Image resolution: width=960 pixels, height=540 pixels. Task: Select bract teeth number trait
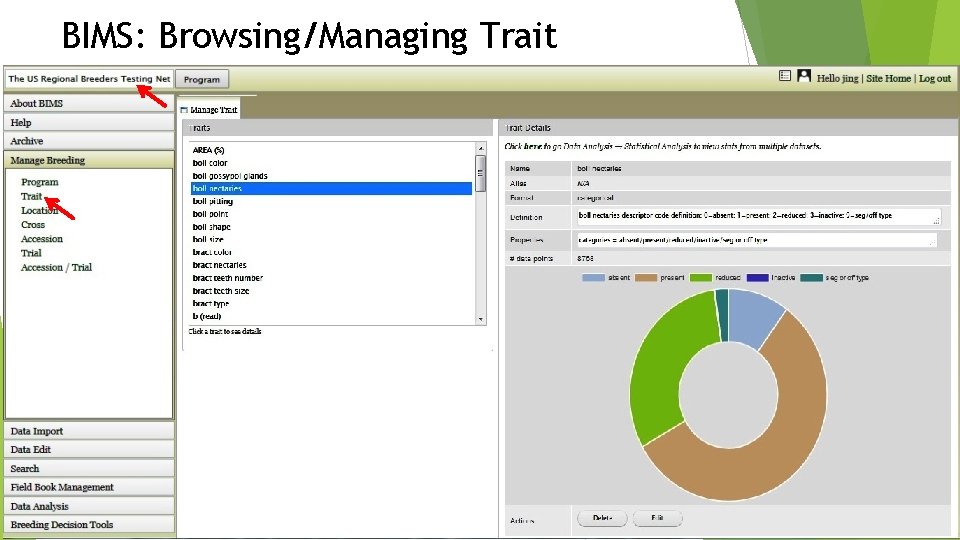pos(331,278)
